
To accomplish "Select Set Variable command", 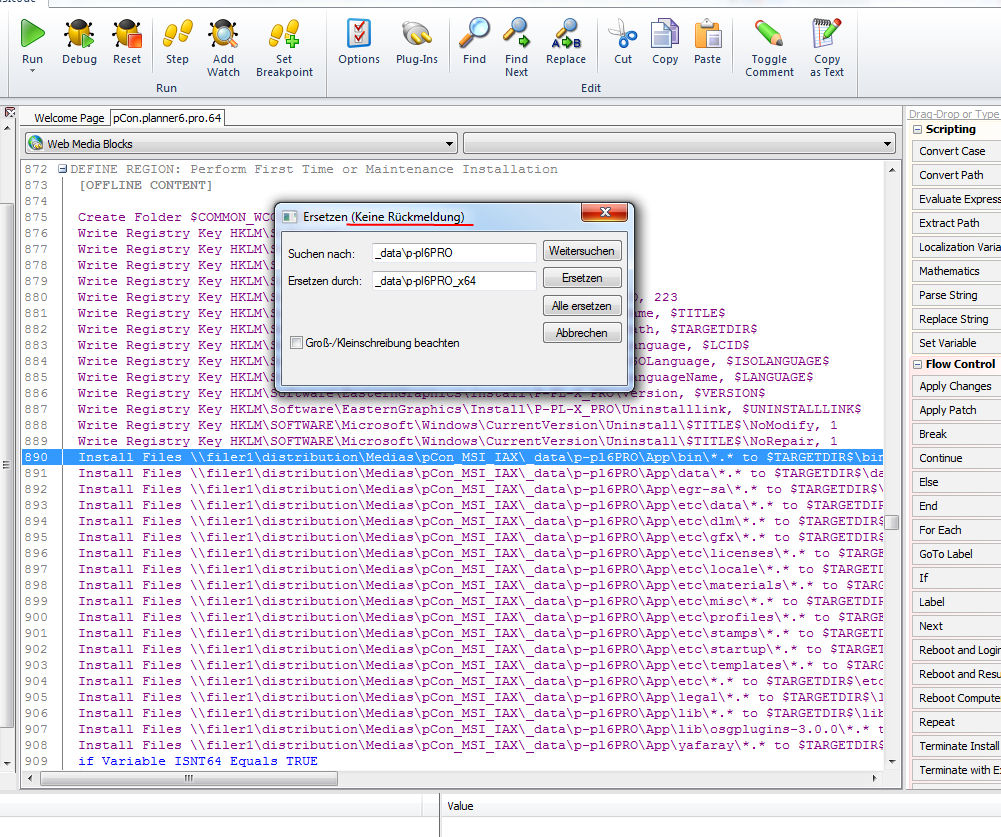I will 956,343.
